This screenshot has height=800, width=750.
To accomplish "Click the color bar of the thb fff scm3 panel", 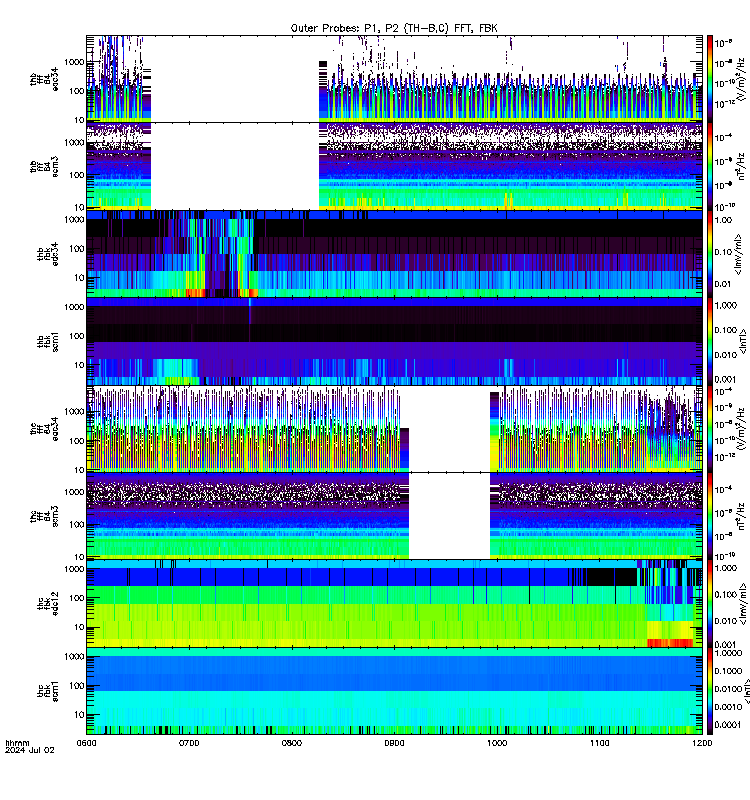I will point(710,166).
